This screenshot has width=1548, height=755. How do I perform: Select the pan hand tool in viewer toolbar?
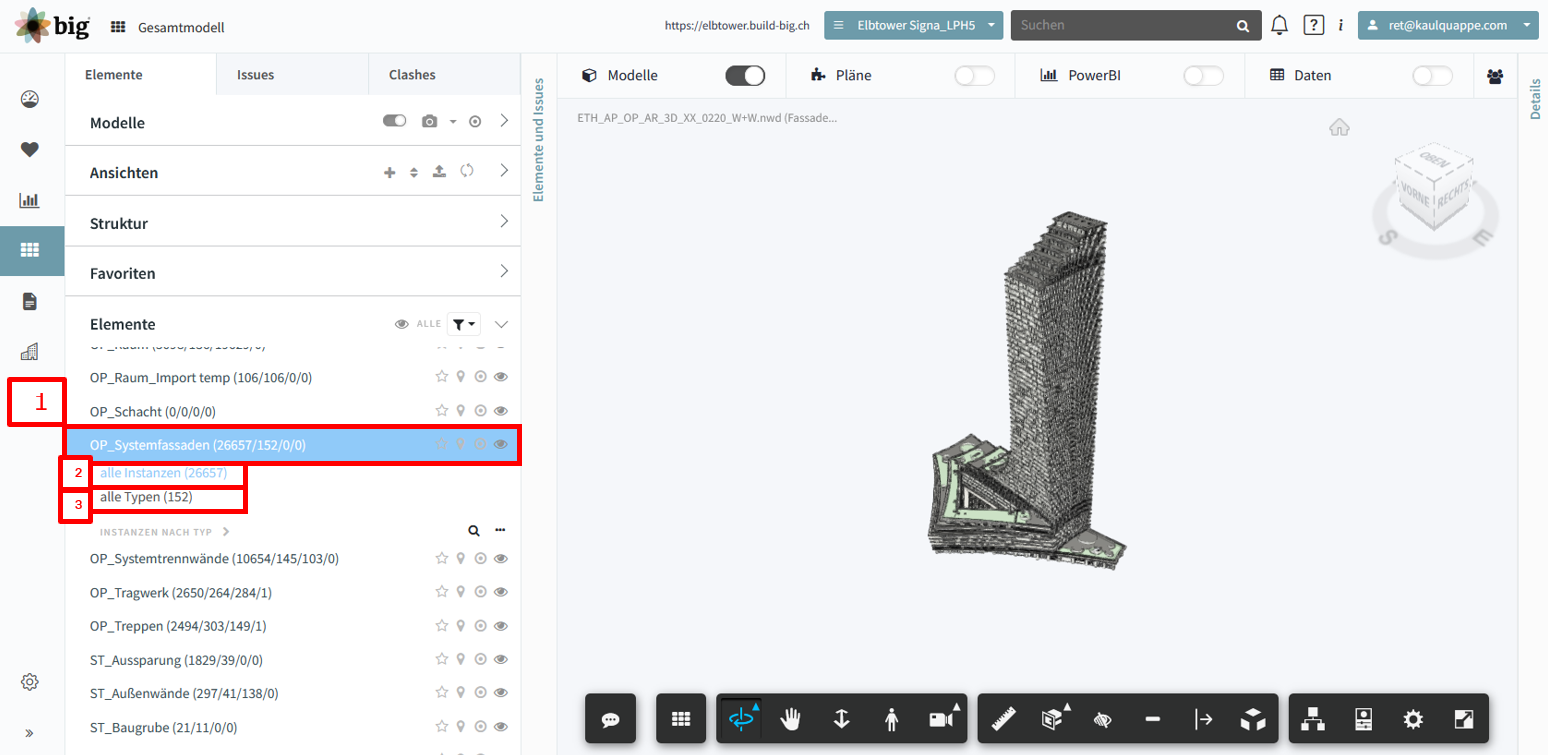tap(791, 719)
